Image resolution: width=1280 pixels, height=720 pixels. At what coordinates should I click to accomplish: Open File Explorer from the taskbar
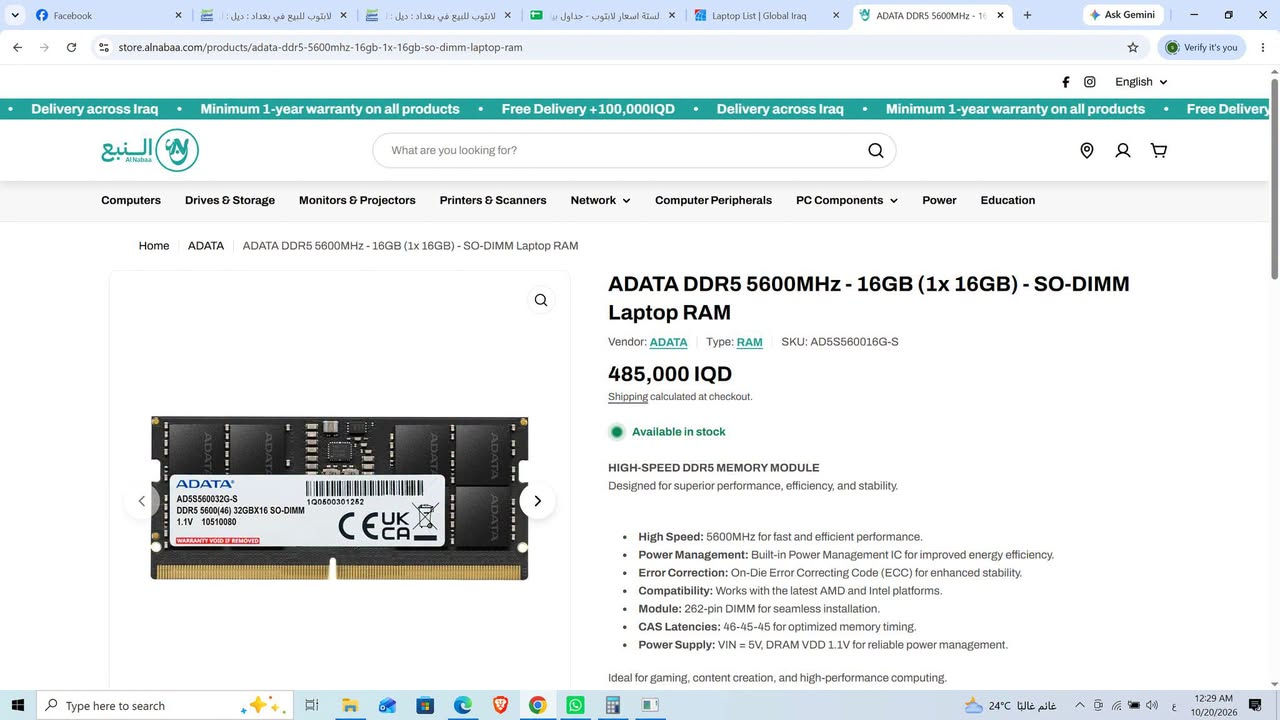350,705
